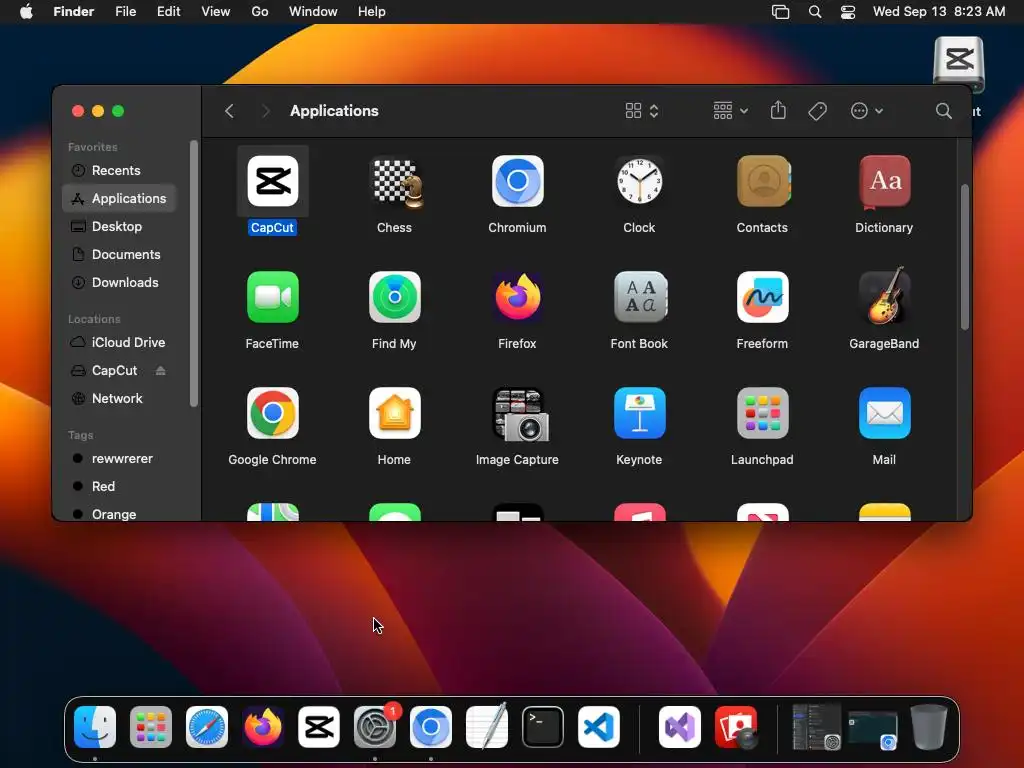Select the Clock app icon
1024x768 pixels.
[x=639, y=181]
